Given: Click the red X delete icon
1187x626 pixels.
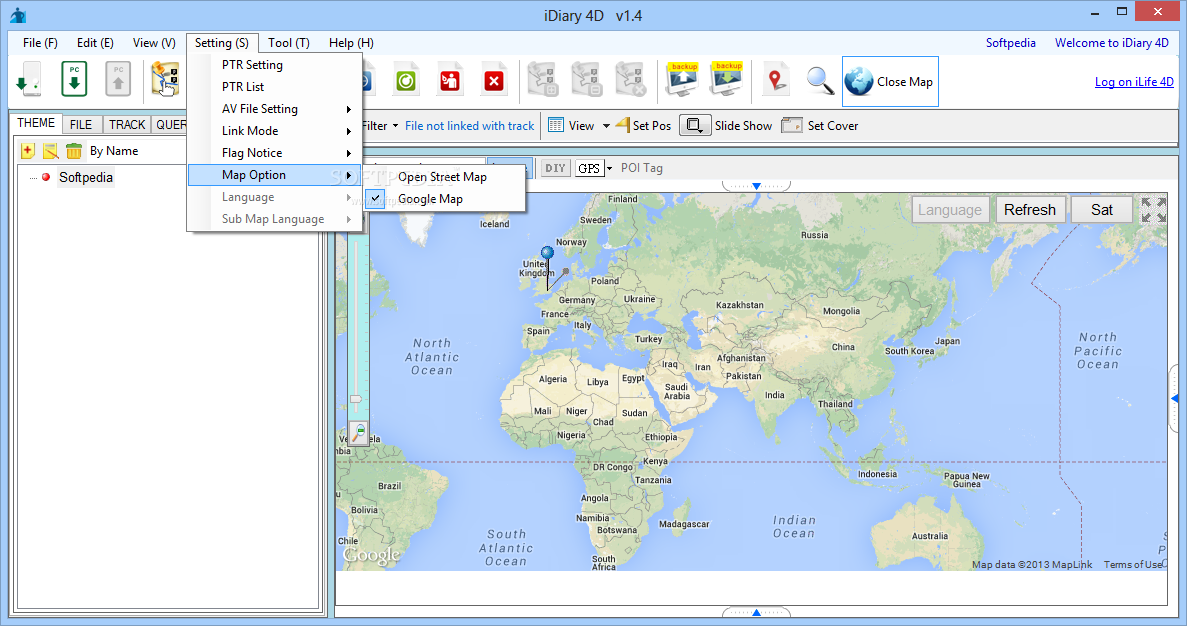Looking at the screenshot, I should pos(494,80).
